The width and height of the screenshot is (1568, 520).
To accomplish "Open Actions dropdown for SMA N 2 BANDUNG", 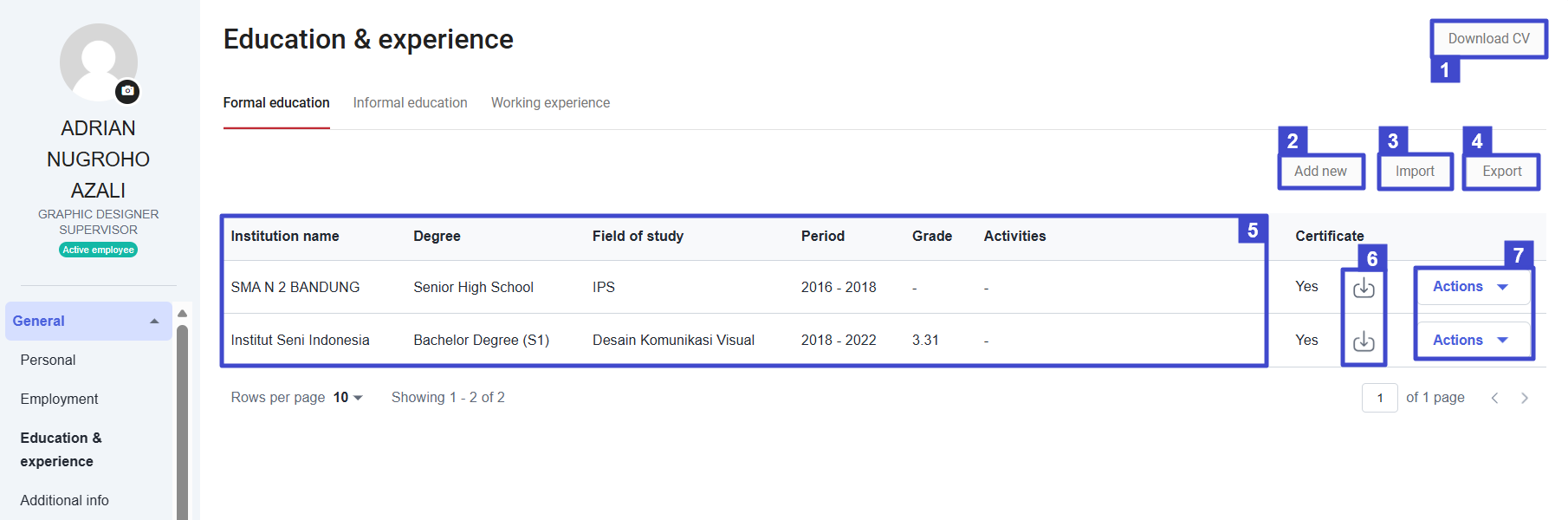I will tap(1470, 287).
